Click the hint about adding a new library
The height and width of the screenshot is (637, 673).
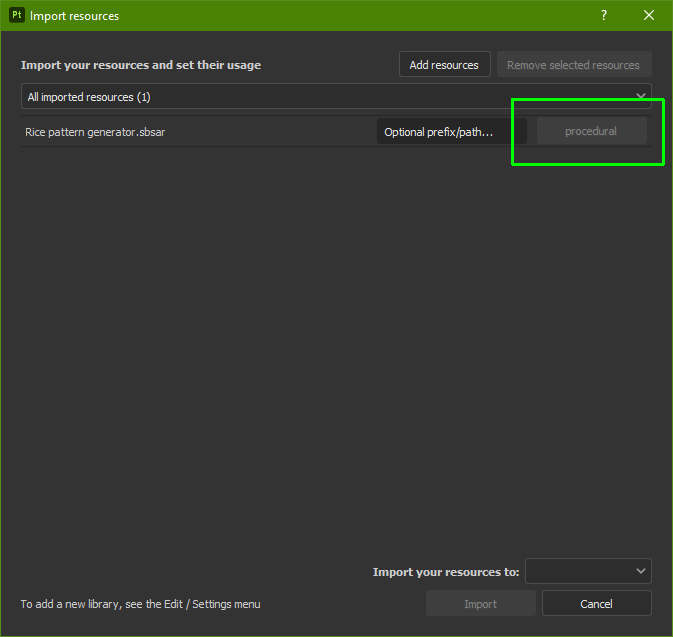coord(140,604)
